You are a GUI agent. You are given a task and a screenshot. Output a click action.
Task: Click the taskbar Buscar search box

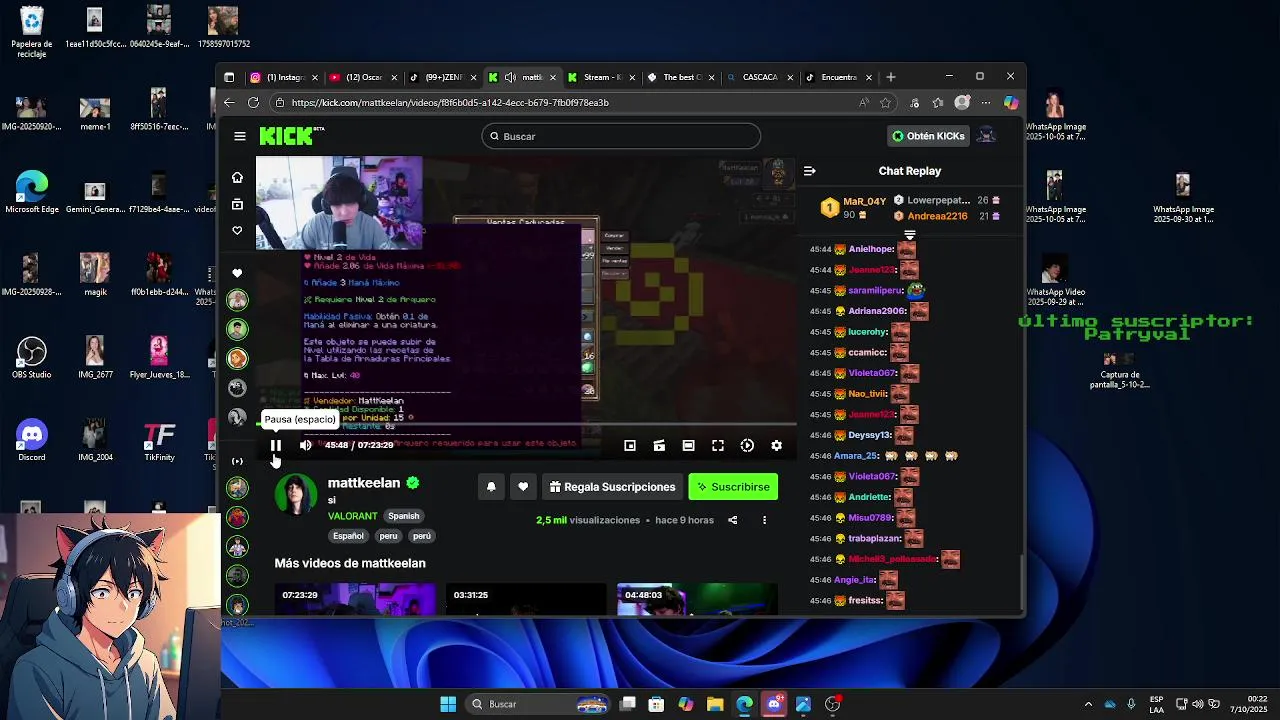click(539, 704)
